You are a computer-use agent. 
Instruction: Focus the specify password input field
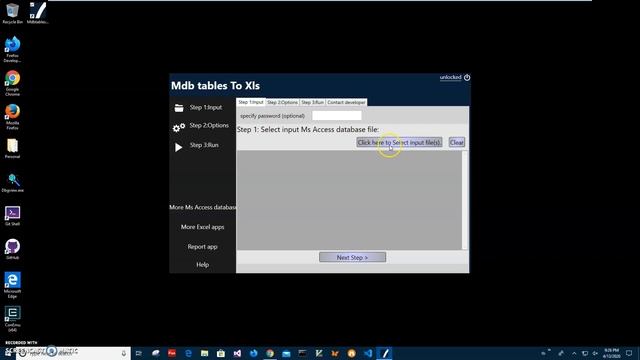tap(337, 116)
